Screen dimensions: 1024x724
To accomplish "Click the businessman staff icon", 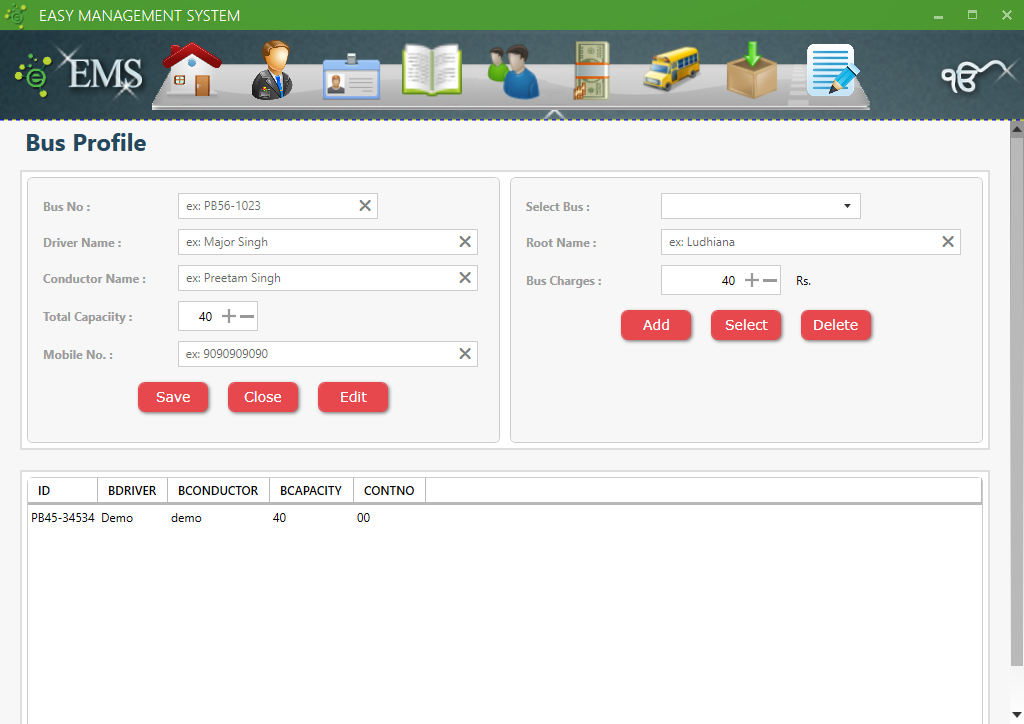I will coord(271,71).
